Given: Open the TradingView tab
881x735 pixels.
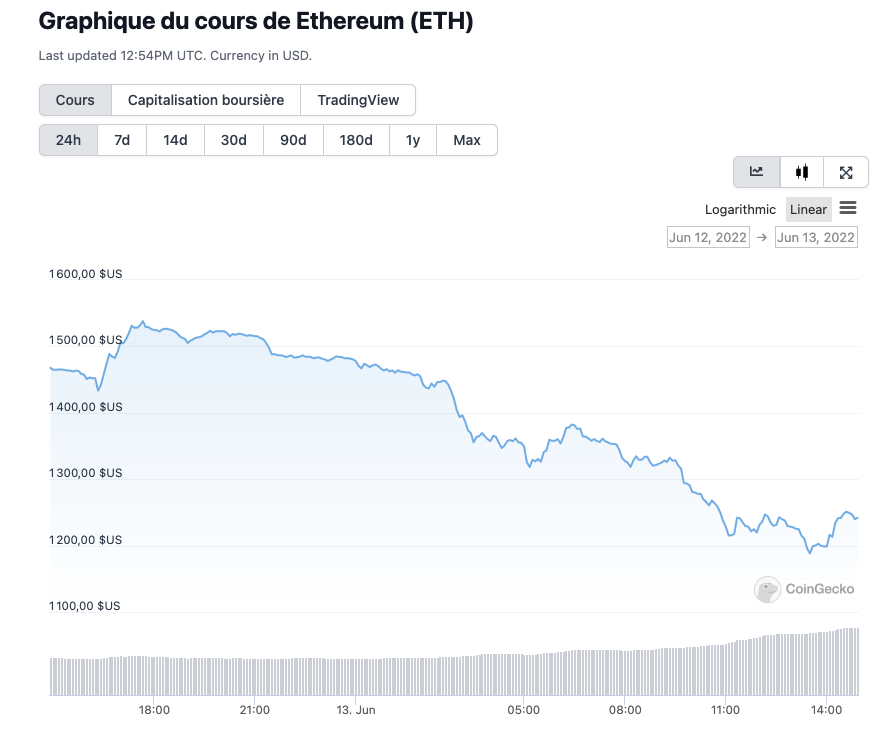Looking at the screenshot, I should (x=358, y=100).
